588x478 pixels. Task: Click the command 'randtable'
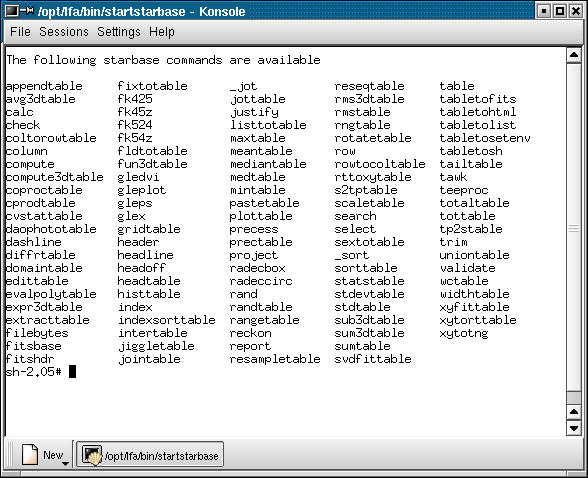[261, 307]
